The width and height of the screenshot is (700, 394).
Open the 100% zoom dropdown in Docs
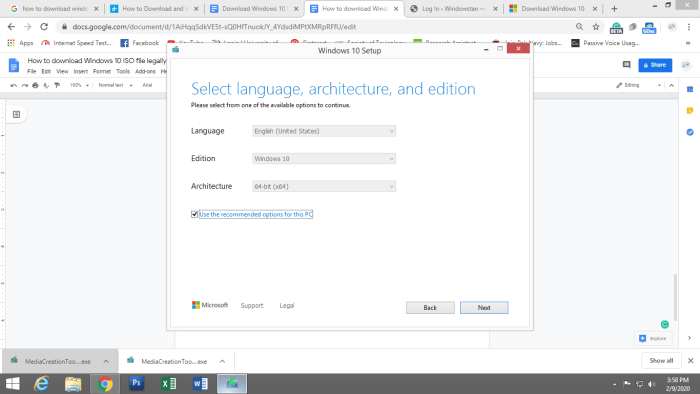click(x=79, y=85)
